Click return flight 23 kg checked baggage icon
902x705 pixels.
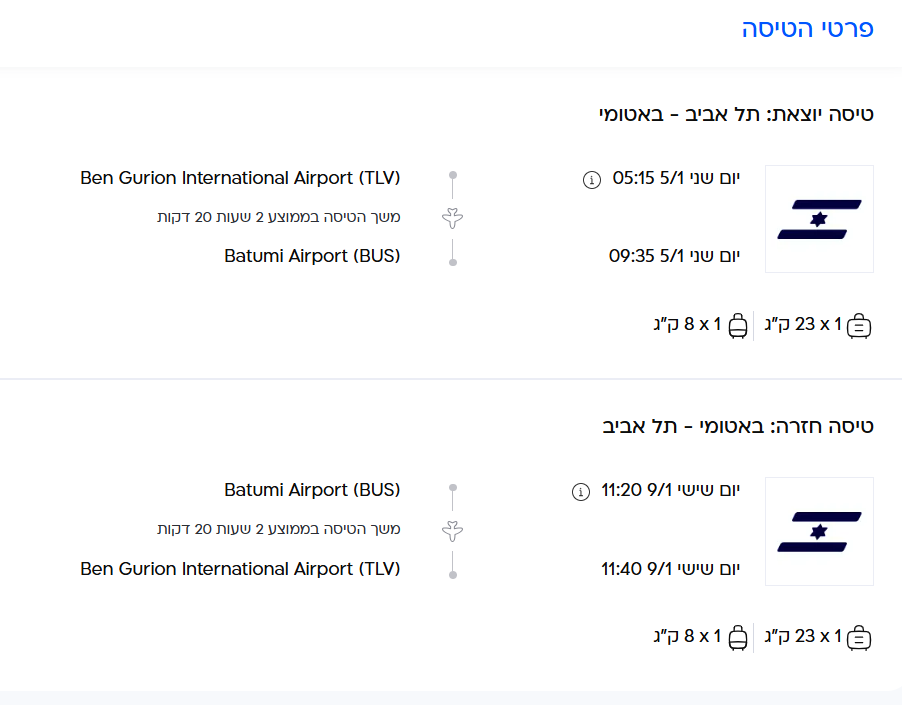coord(859,637)
